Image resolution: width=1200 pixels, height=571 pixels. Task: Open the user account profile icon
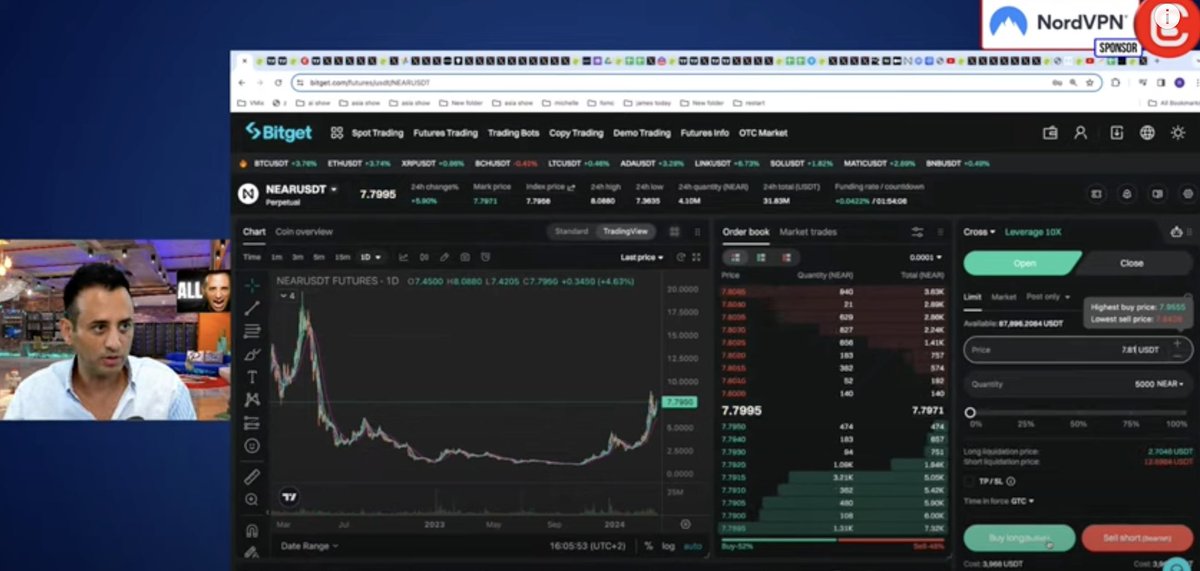pos(1081,132)
